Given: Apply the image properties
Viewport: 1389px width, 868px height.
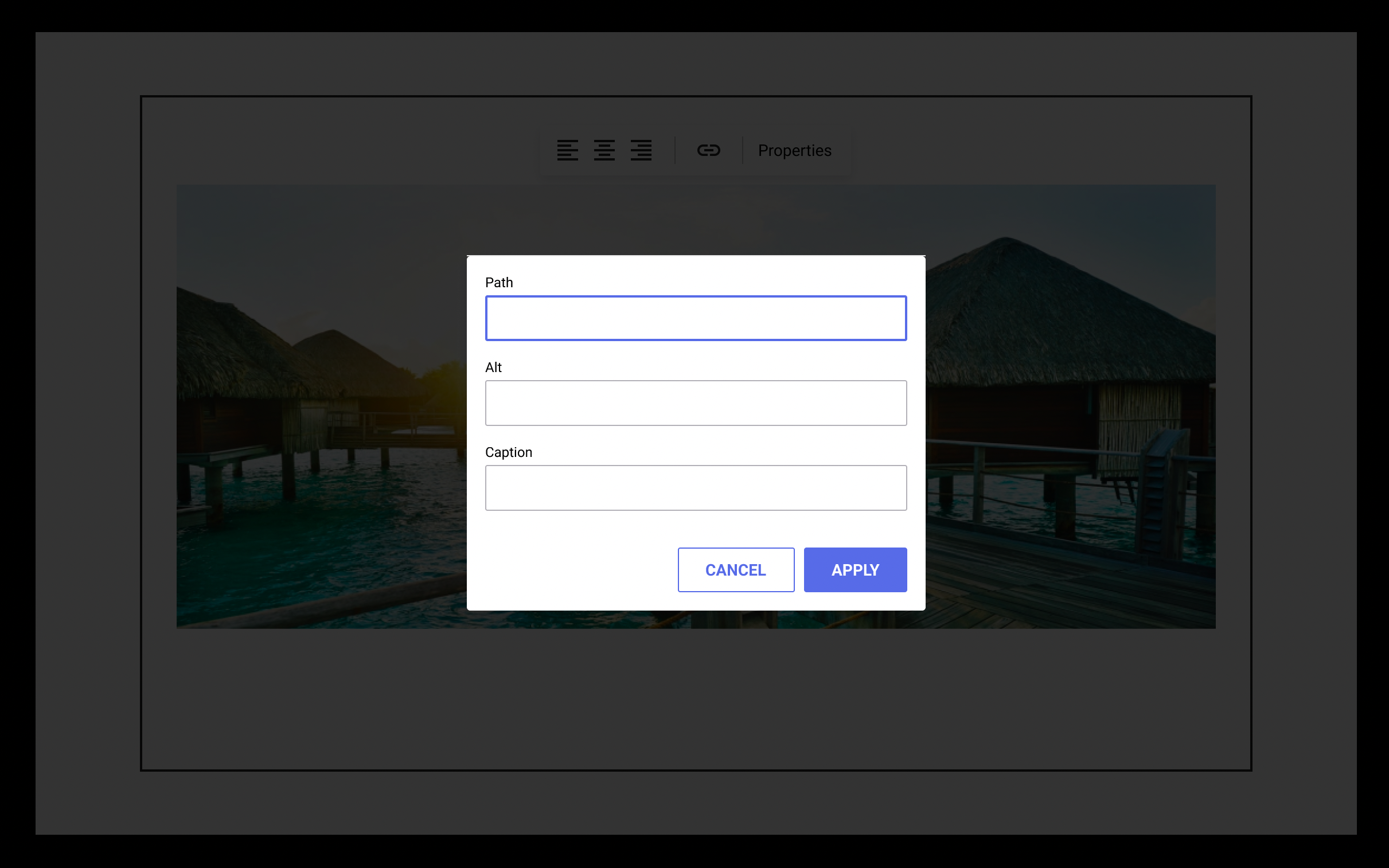Looking at the screenshot, I should click(855, 569).
